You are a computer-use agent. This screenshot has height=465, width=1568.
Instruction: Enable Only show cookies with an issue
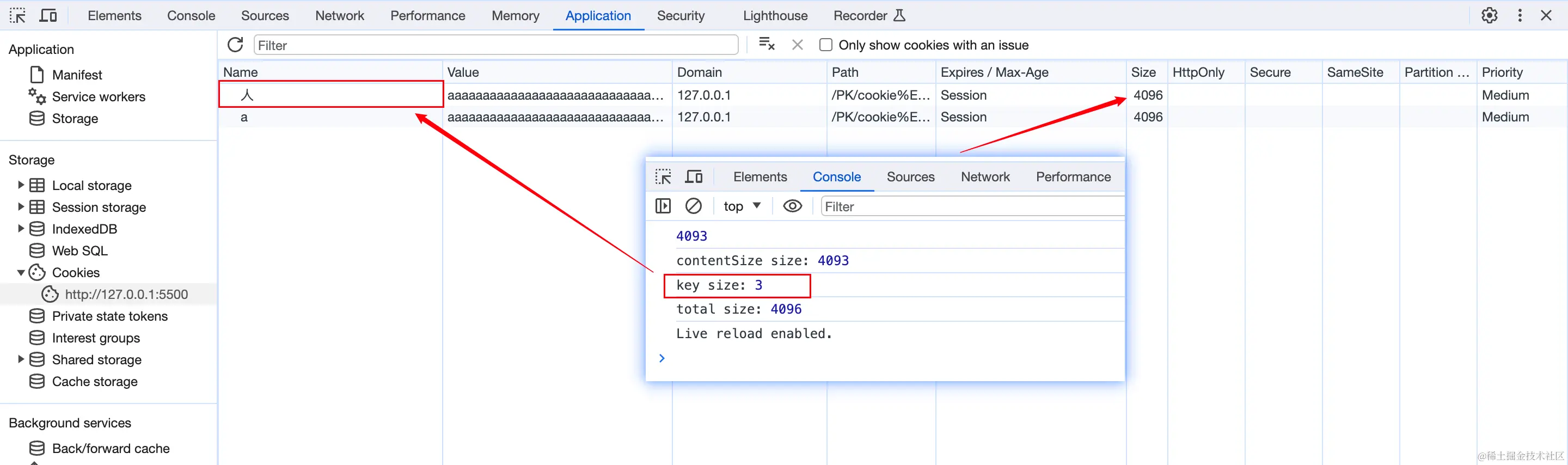(x=825, y=45)
